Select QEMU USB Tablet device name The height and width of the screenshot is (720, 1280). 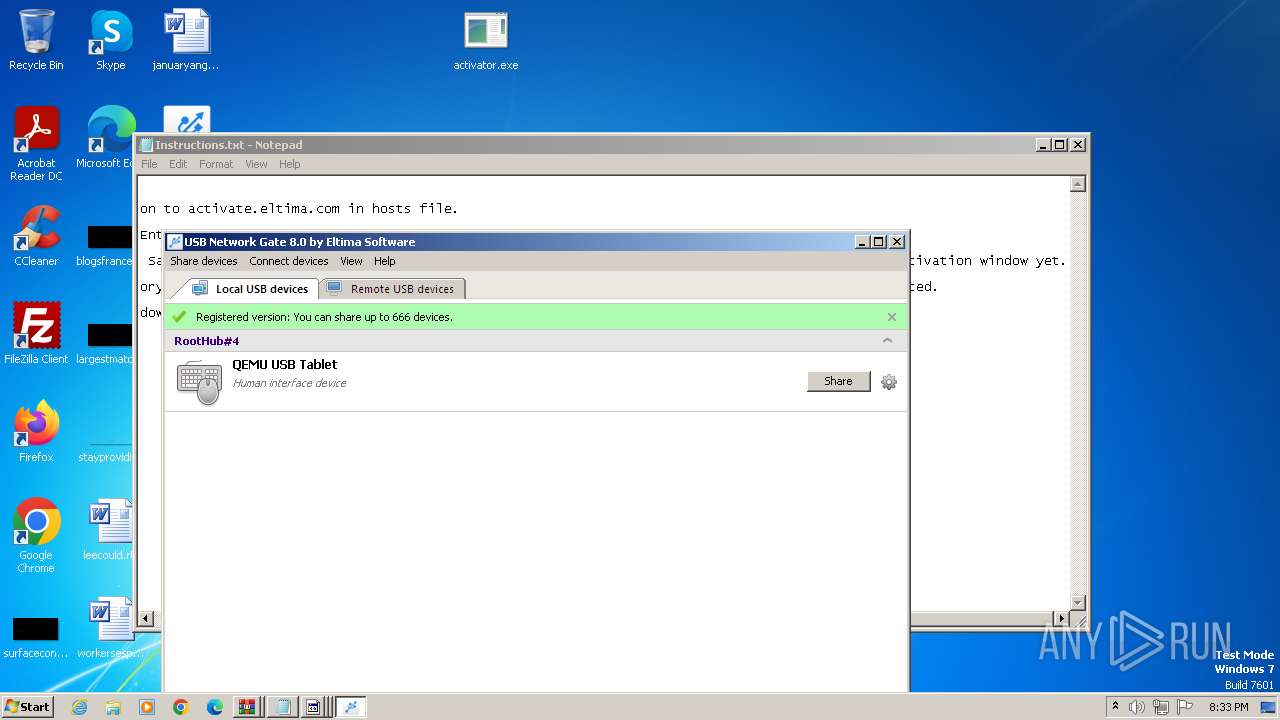(x=285, y=364)
